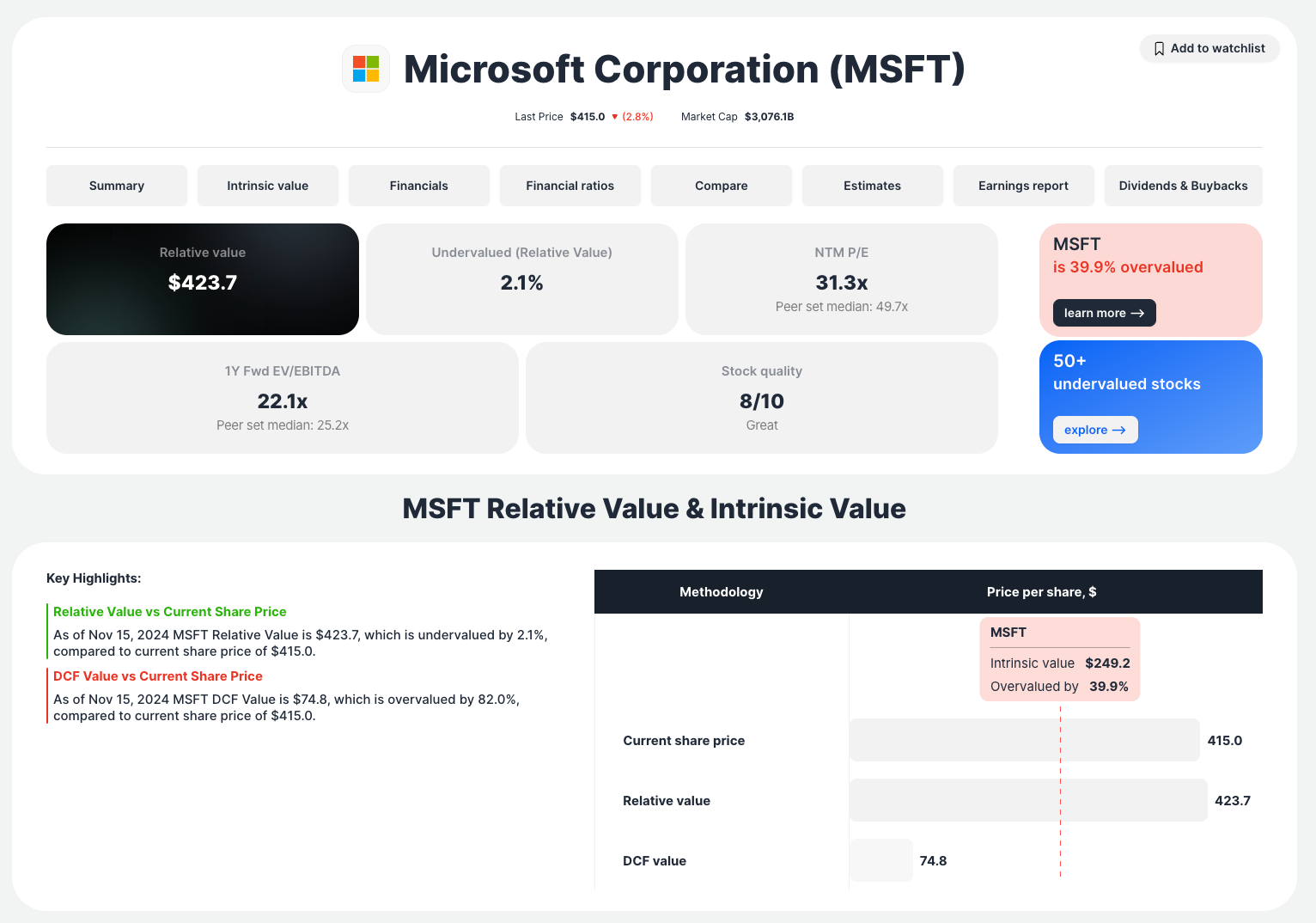Select the Relative value $423.7 card
Image resolution: width=1316 pixels, height=923 pixels.
[202, 278]
